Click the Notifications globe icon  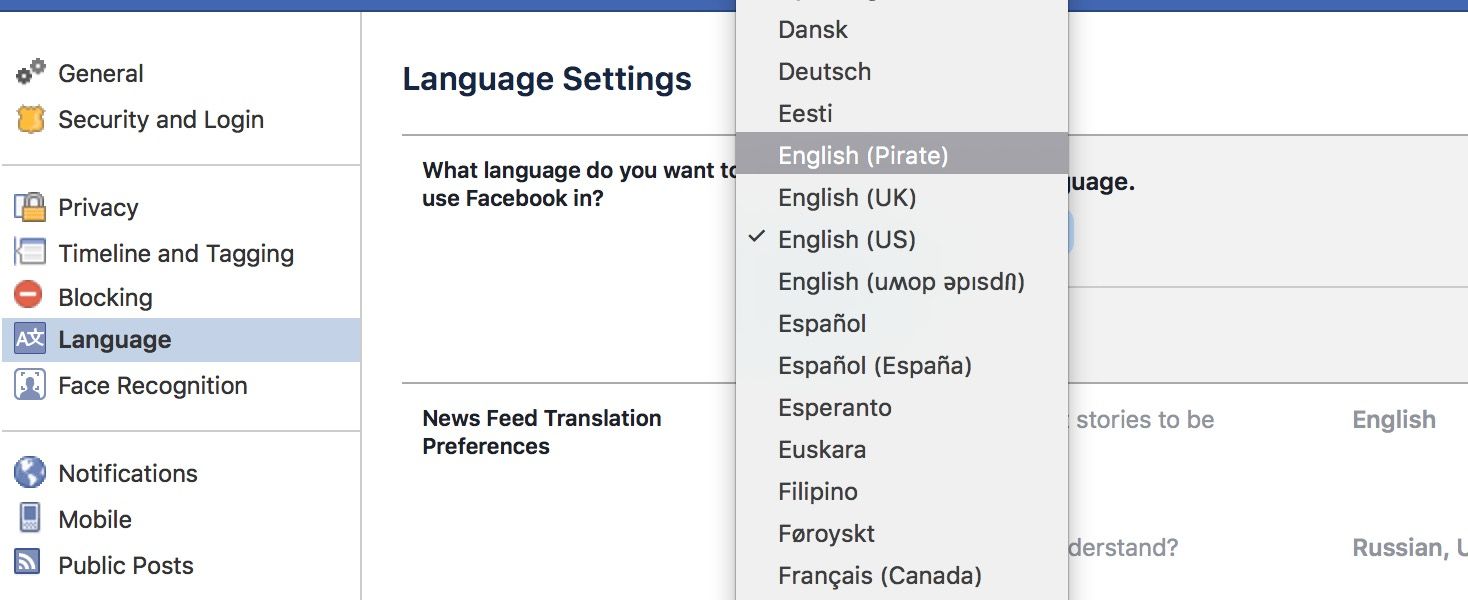tap(30, 472)
